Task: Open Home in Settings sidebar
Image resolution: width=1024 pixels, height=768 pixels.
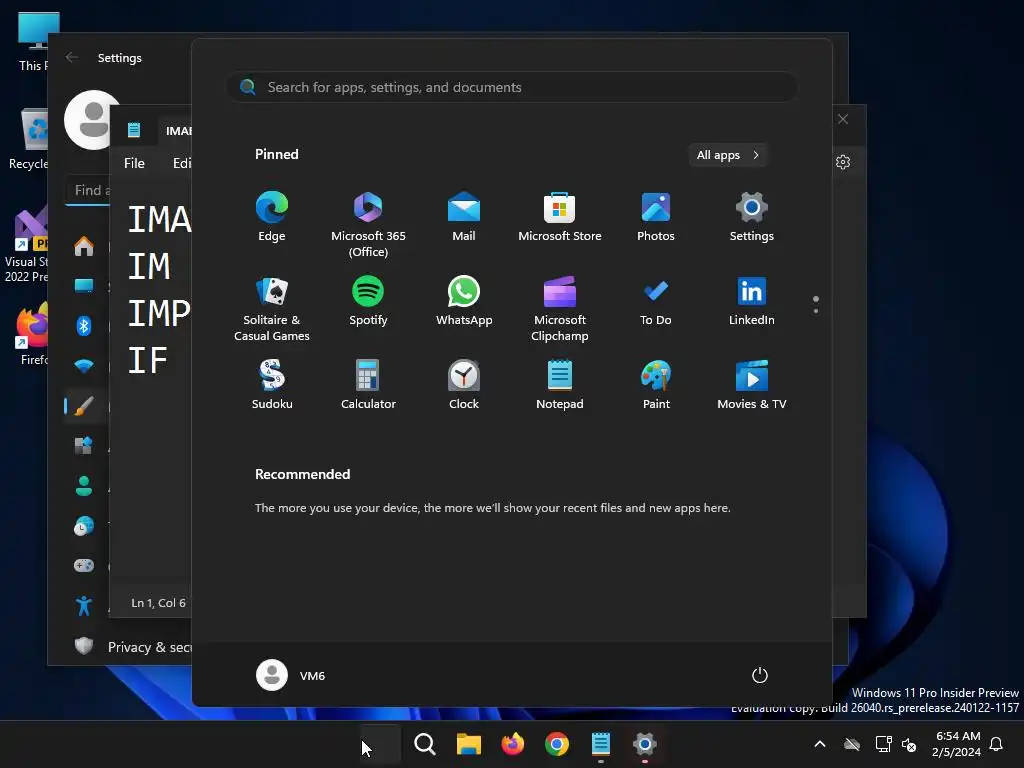Action: tap(84, 246)
